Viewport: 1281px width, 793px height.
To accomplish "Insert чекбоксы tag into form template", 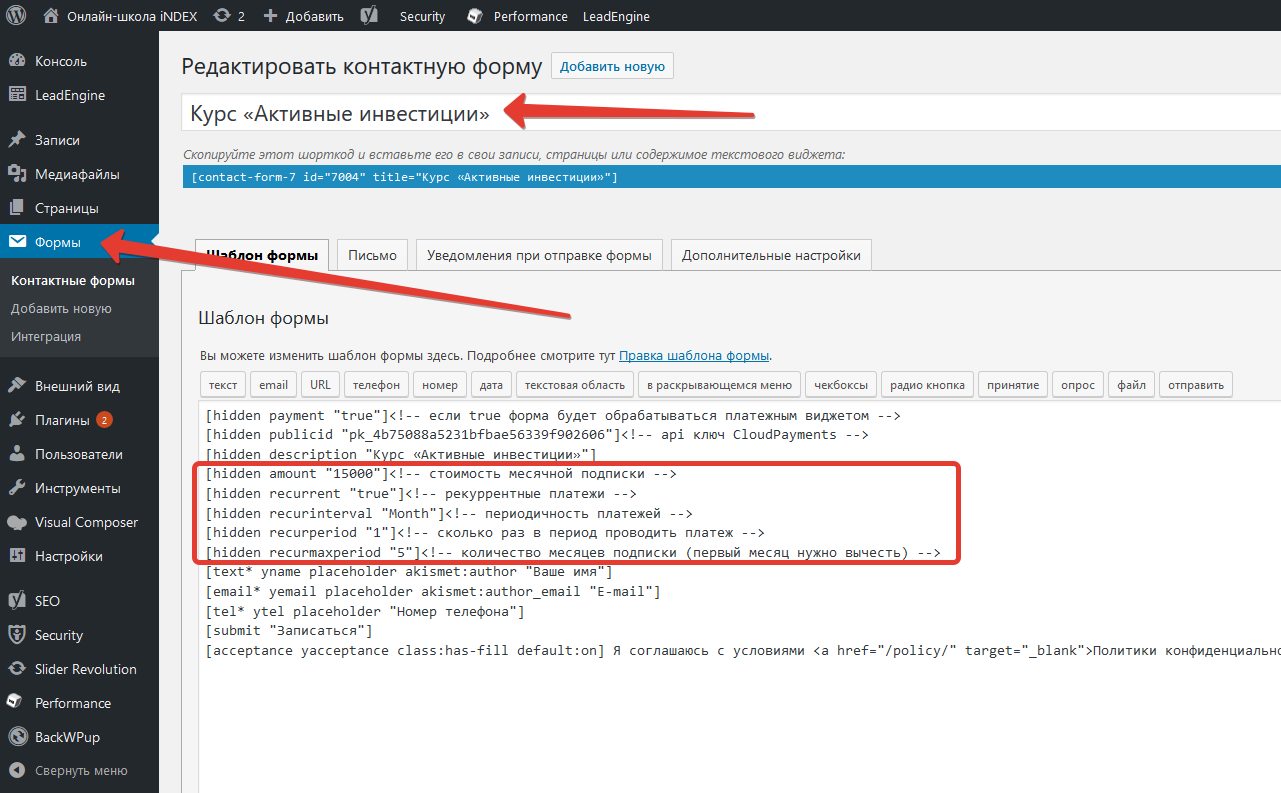I will coord(841,385).
